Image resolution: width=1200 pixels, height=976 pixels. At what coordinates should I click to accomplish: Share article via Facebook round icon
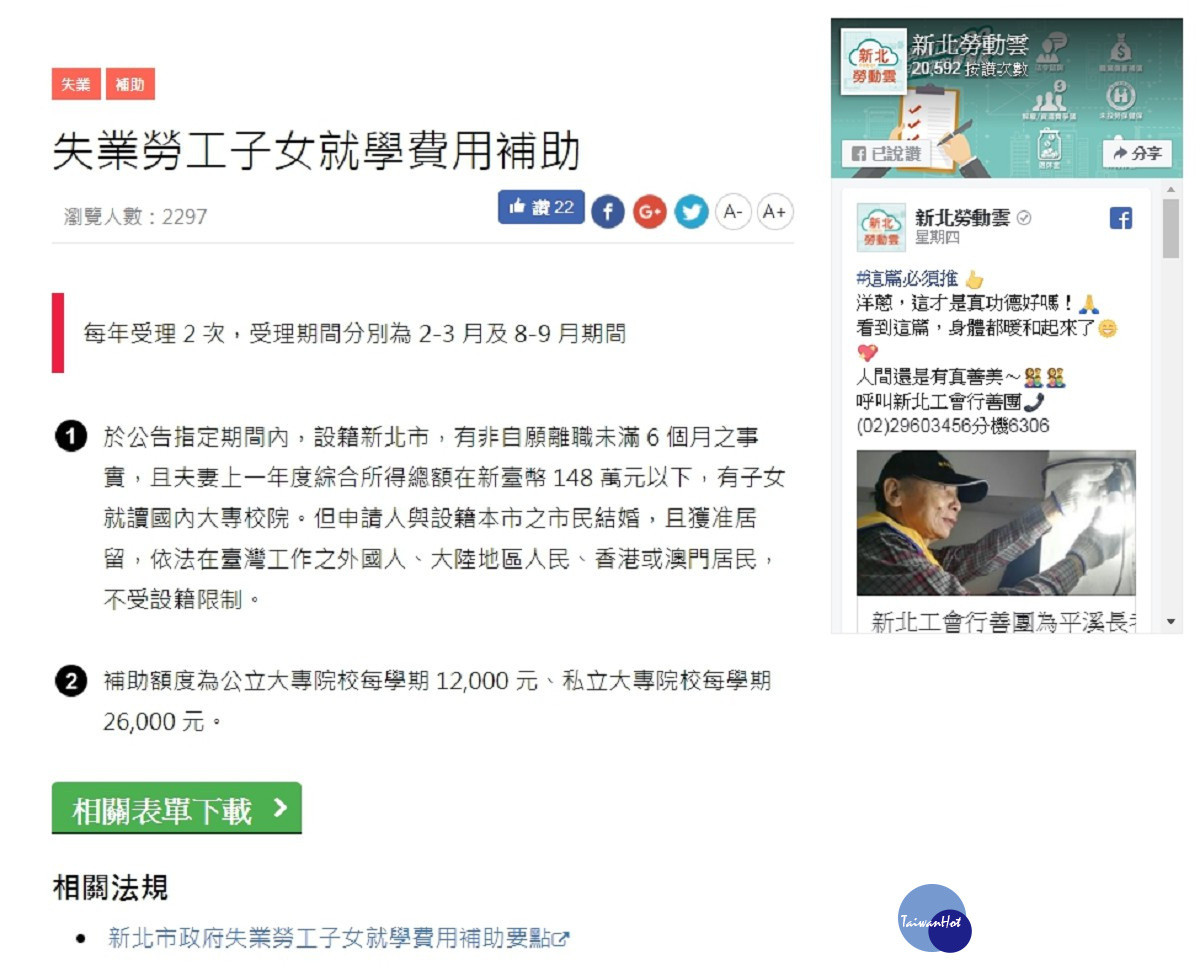click(x=608, y=212)
